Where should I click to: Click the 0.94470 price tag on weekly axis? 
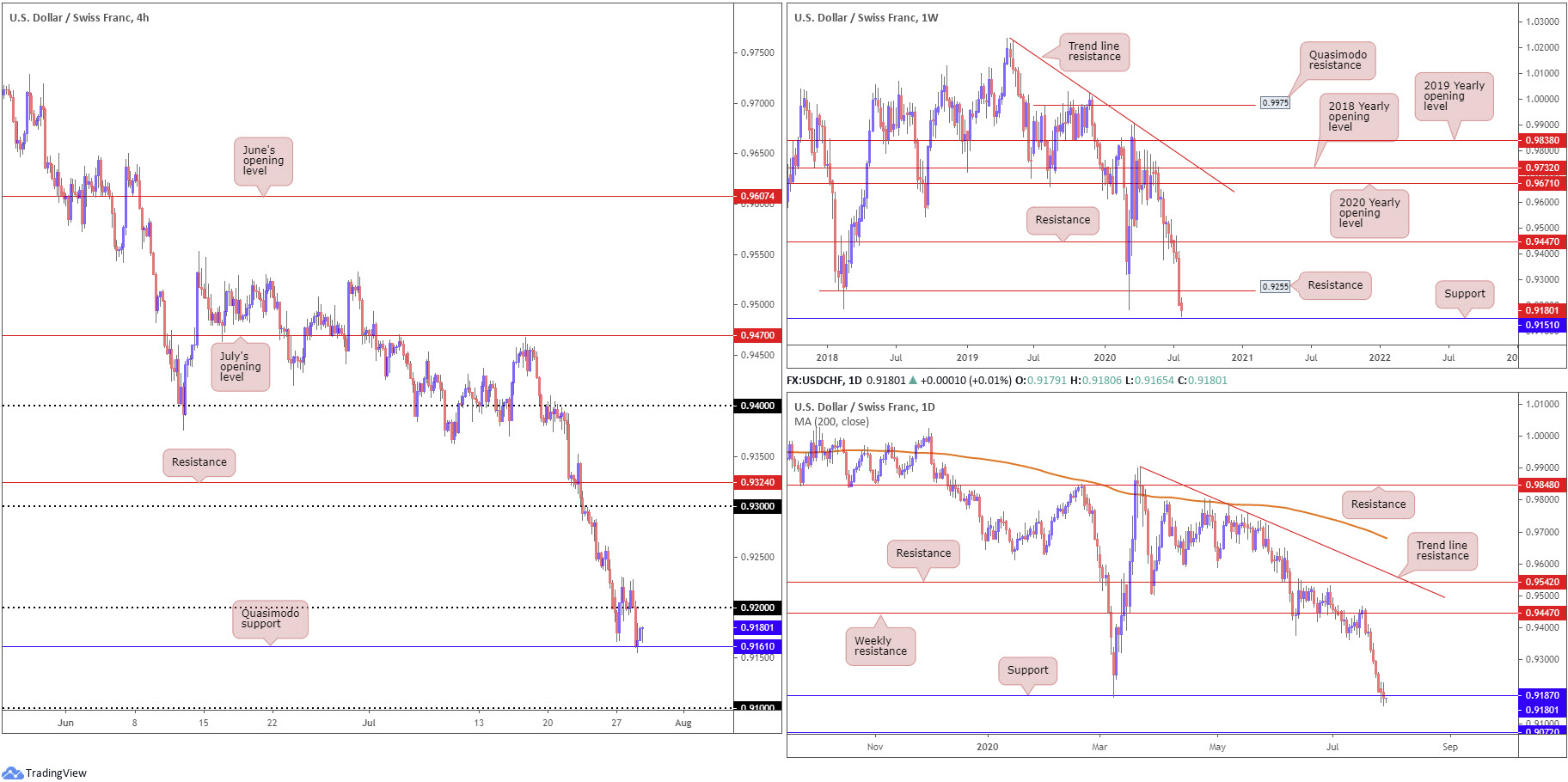click(x=1542, y=241)
